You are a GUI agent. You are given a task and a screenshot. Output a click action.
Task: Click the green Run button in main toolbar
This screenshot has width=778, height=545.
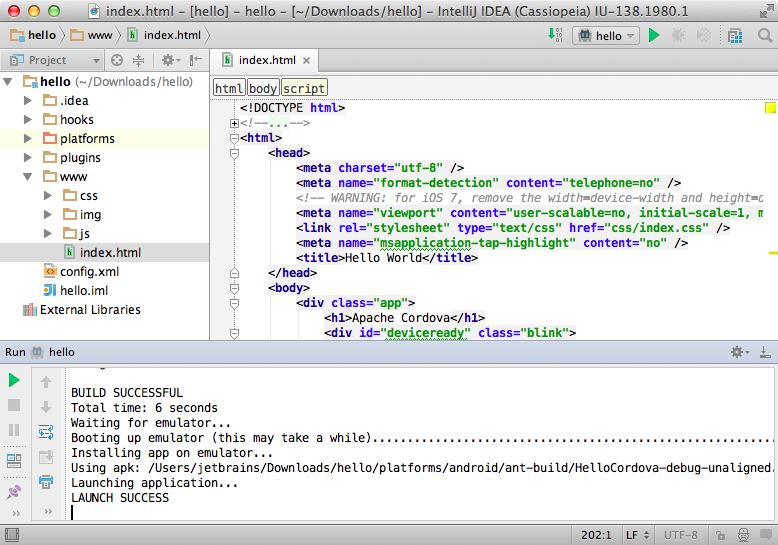[654, 35]
